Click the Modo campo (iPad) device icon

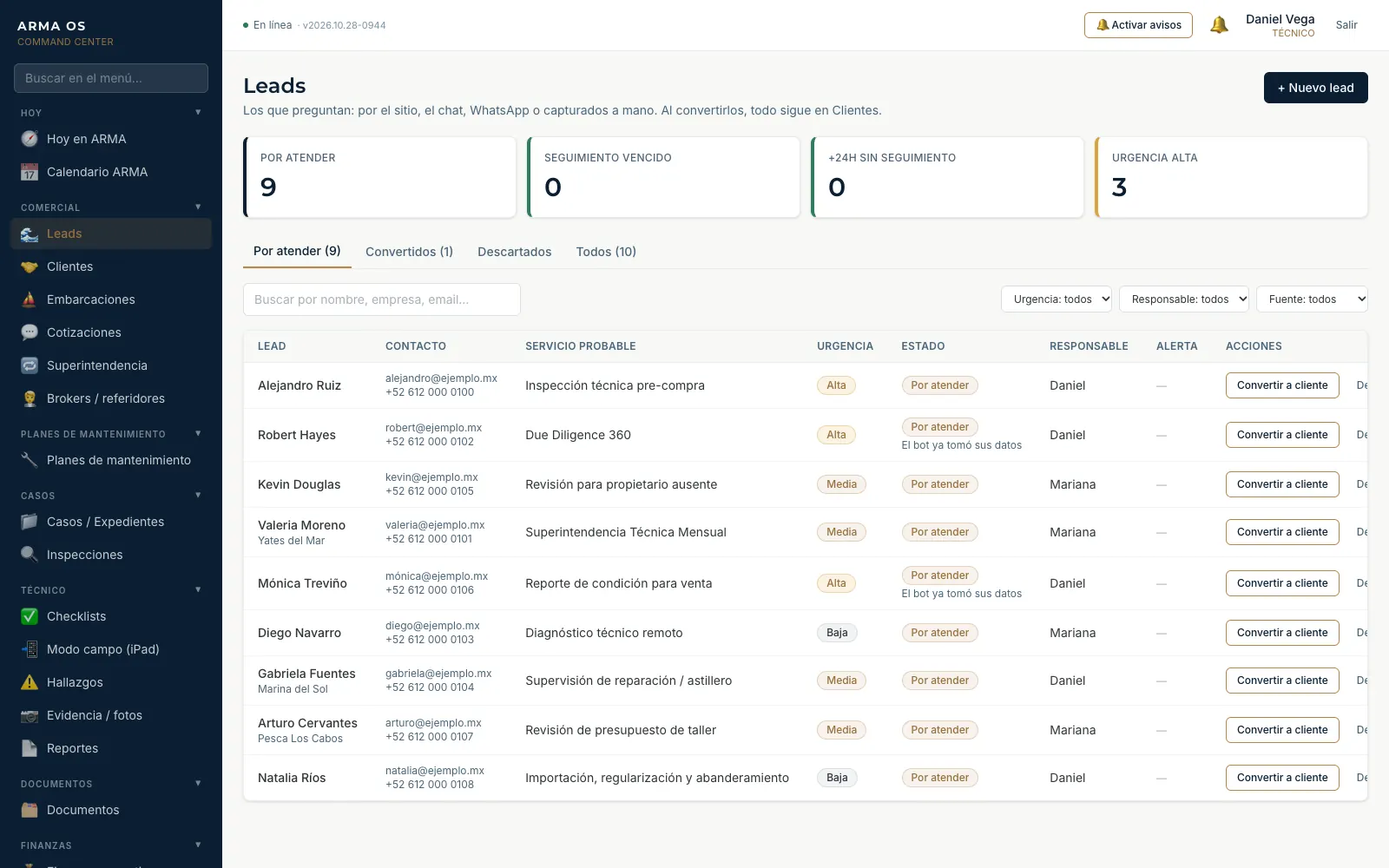[30, 649]
